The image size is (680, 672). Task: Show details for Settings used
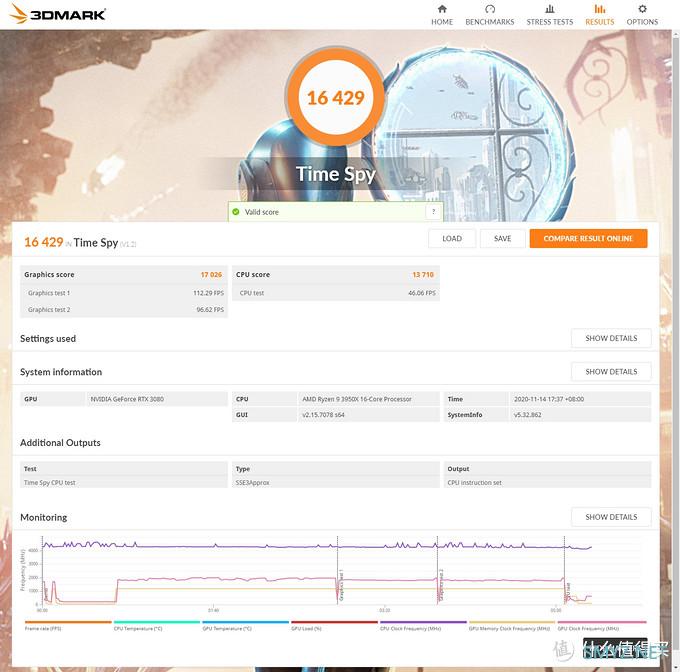(611, 338)
